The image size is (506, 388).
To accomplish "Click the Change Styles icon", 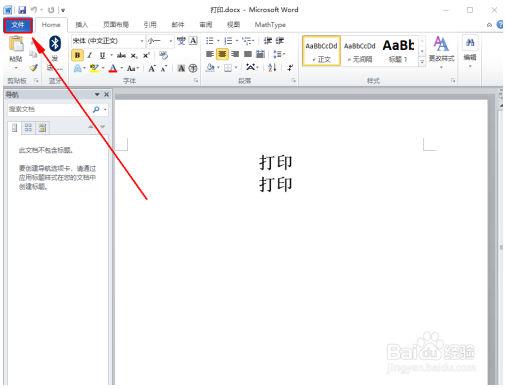I will [441, 49].
